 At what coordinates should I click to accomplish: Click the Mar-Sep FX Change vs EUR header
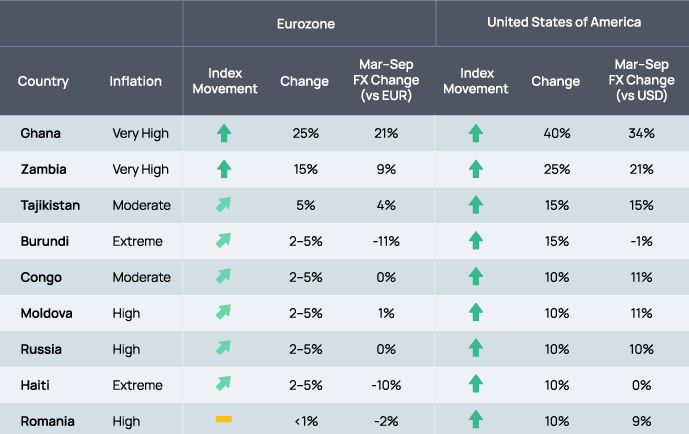(387, 81)
